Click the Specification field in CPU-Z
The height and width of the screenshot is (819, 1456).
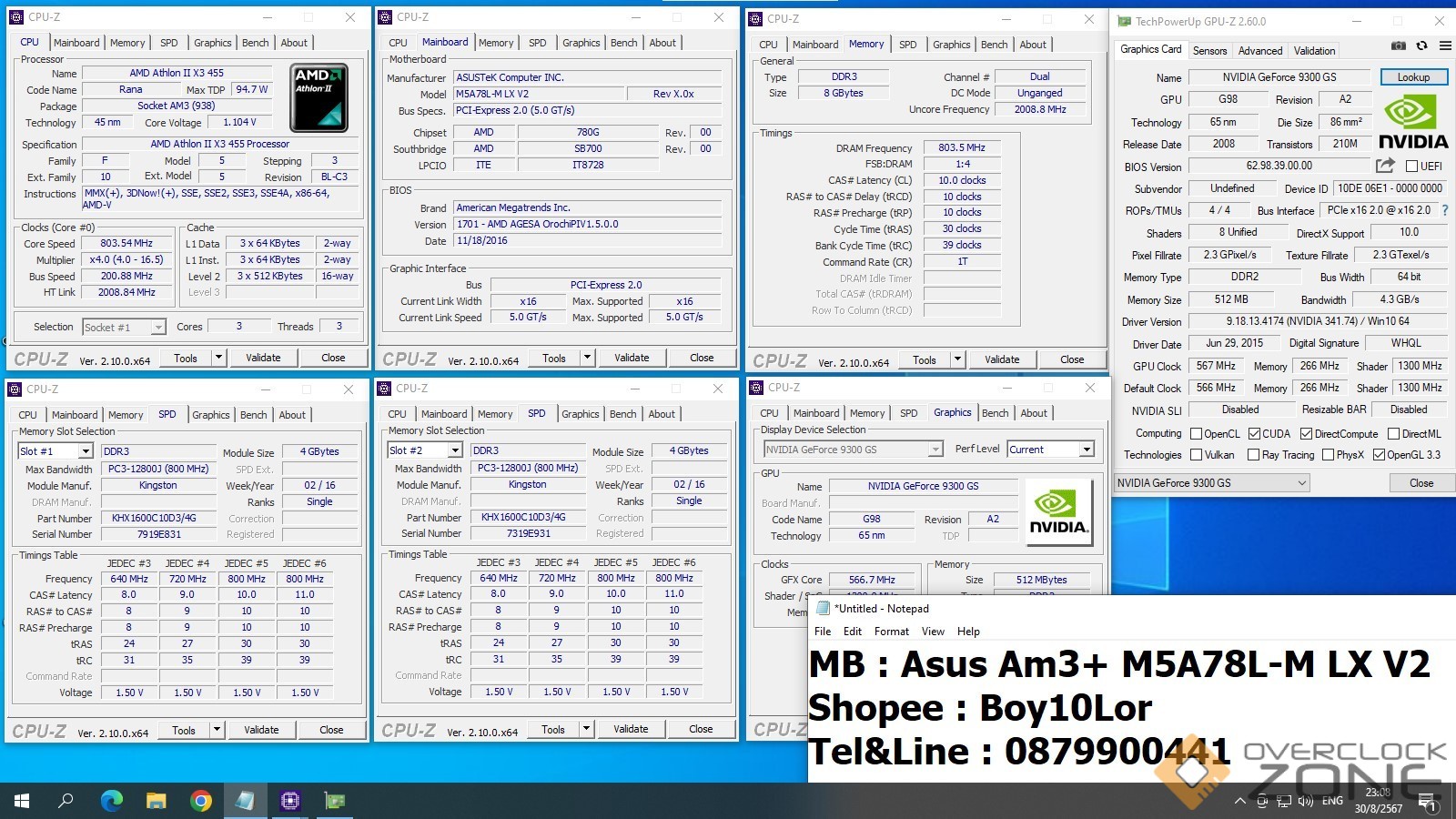click(219, 144)
